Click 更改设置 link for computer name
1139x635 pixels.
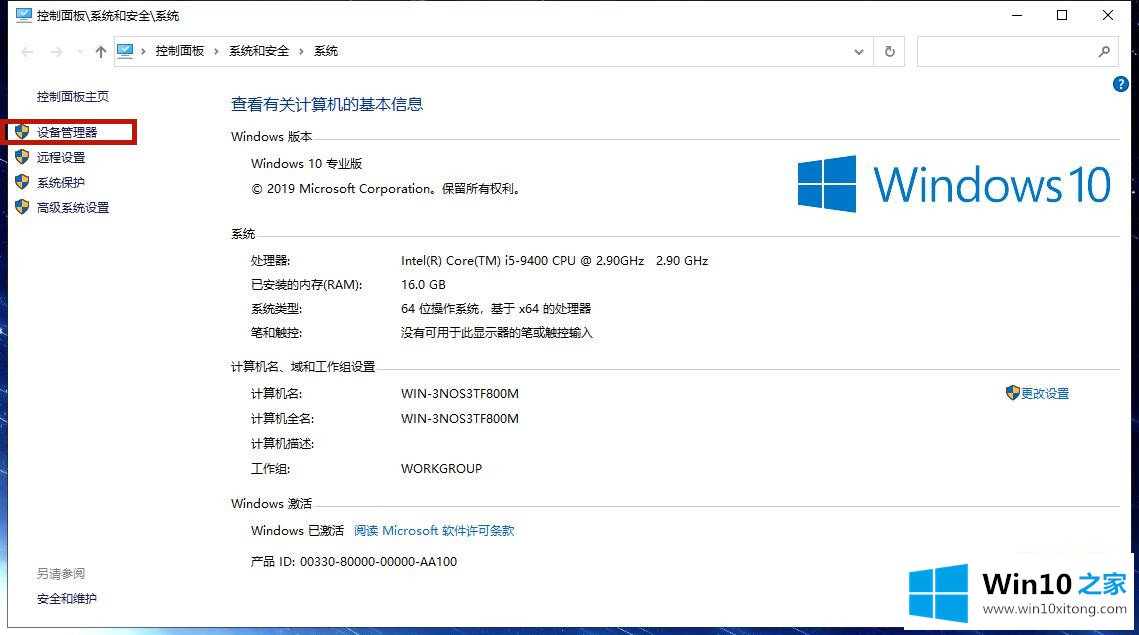coord(1045,394)
